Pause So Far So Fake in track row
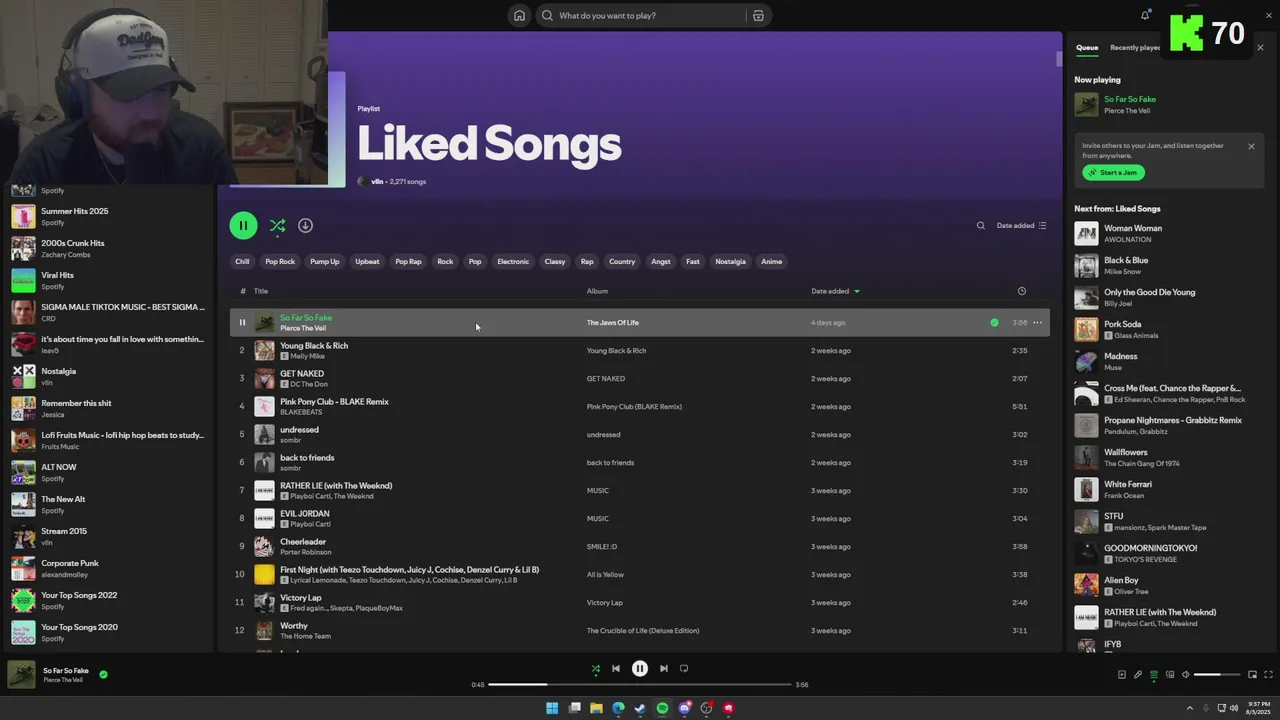The height and width of the screenshot is (720, 1280). 242,322
